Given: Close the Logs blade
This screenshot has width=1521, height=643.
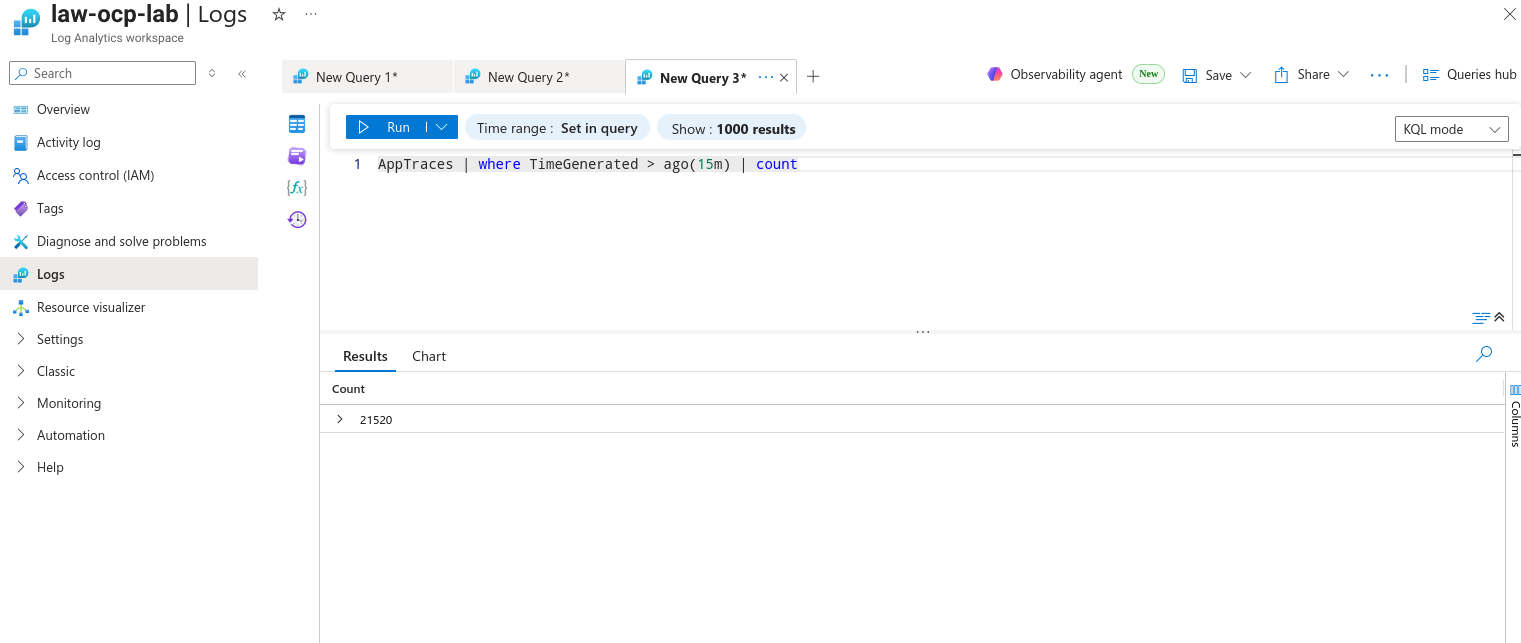Looking at the screenshot, I should 1509,14.
